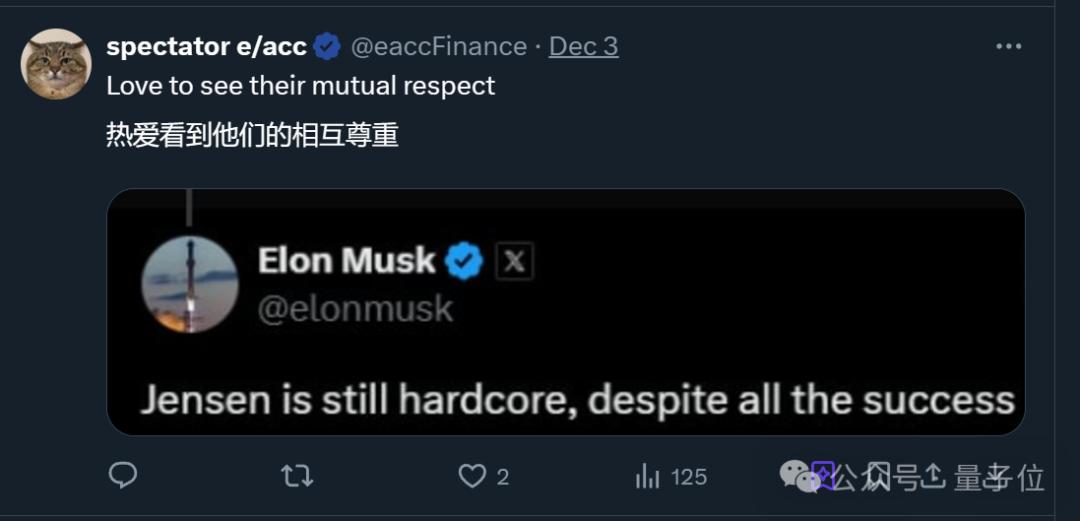This screenshot has width=1080, height=521.
Task: Click Elon Musk's blue verified checkmark
Action: (464, 261)
